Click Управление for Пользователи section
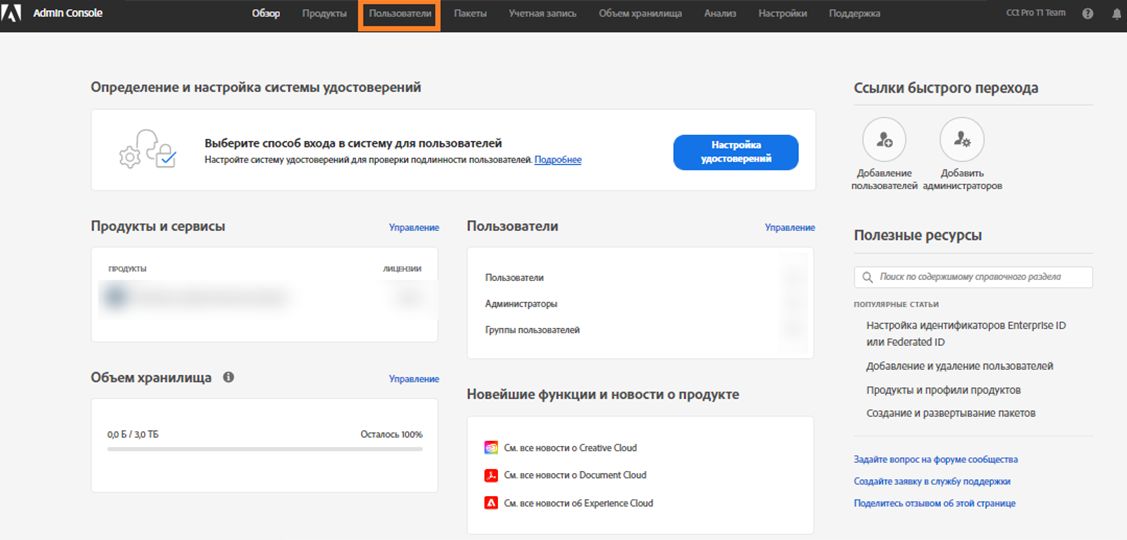Screen dimensions: 1127x540 click(x=790, y=227)
